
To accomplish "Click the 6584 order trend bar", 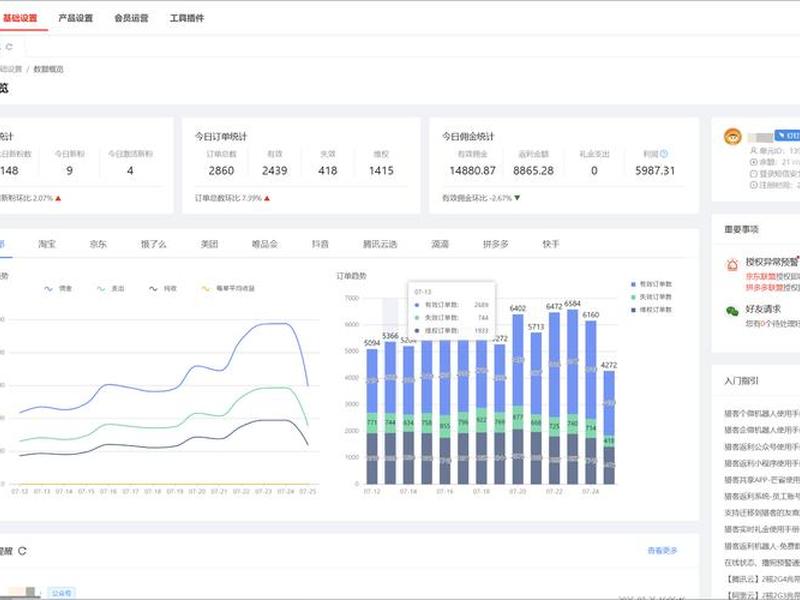I will pyautogui.click(x=572, y=396).
